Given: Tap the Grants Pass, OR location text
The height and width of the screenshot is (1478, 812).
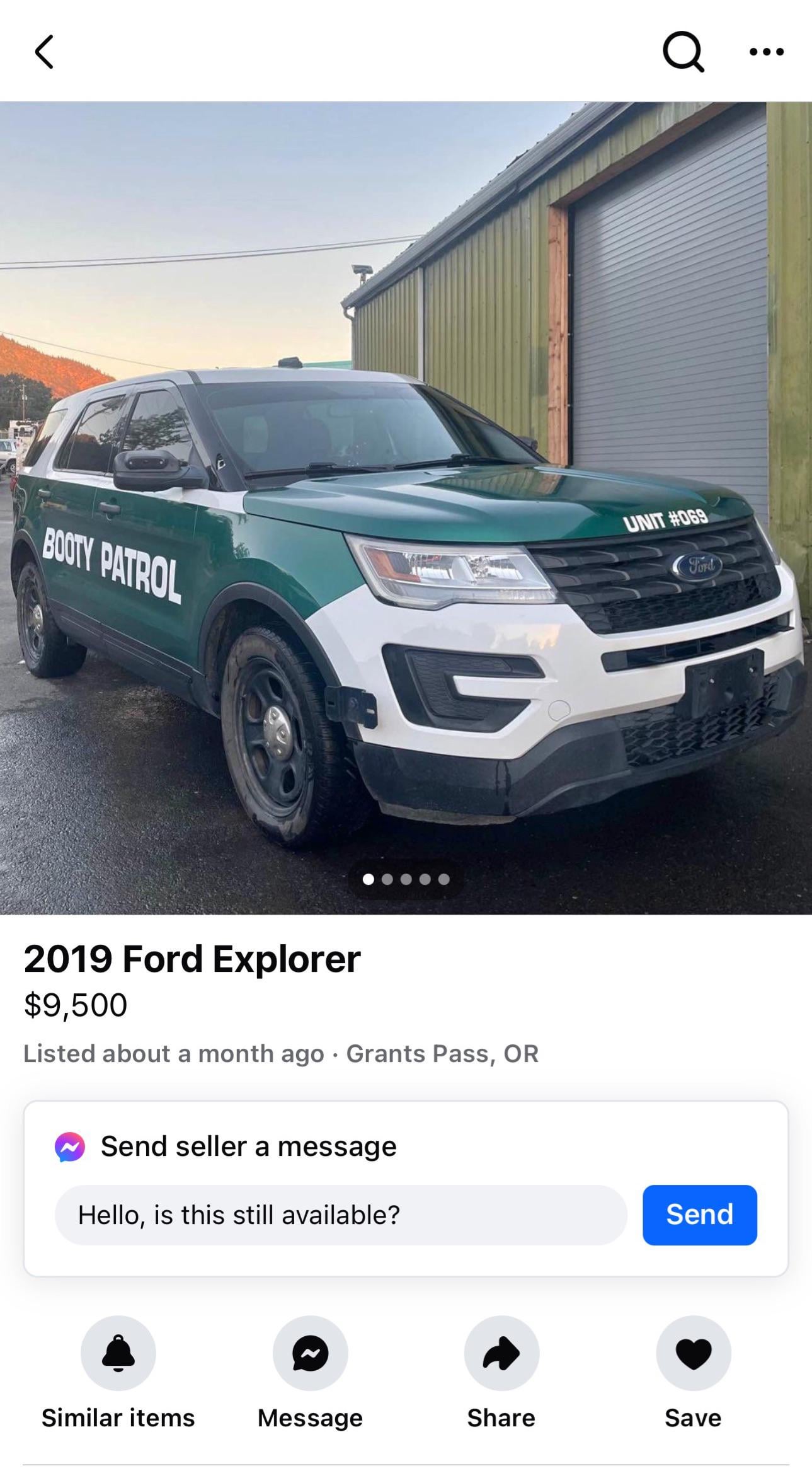Looking at the screenshot, I should pos(442,1054).
